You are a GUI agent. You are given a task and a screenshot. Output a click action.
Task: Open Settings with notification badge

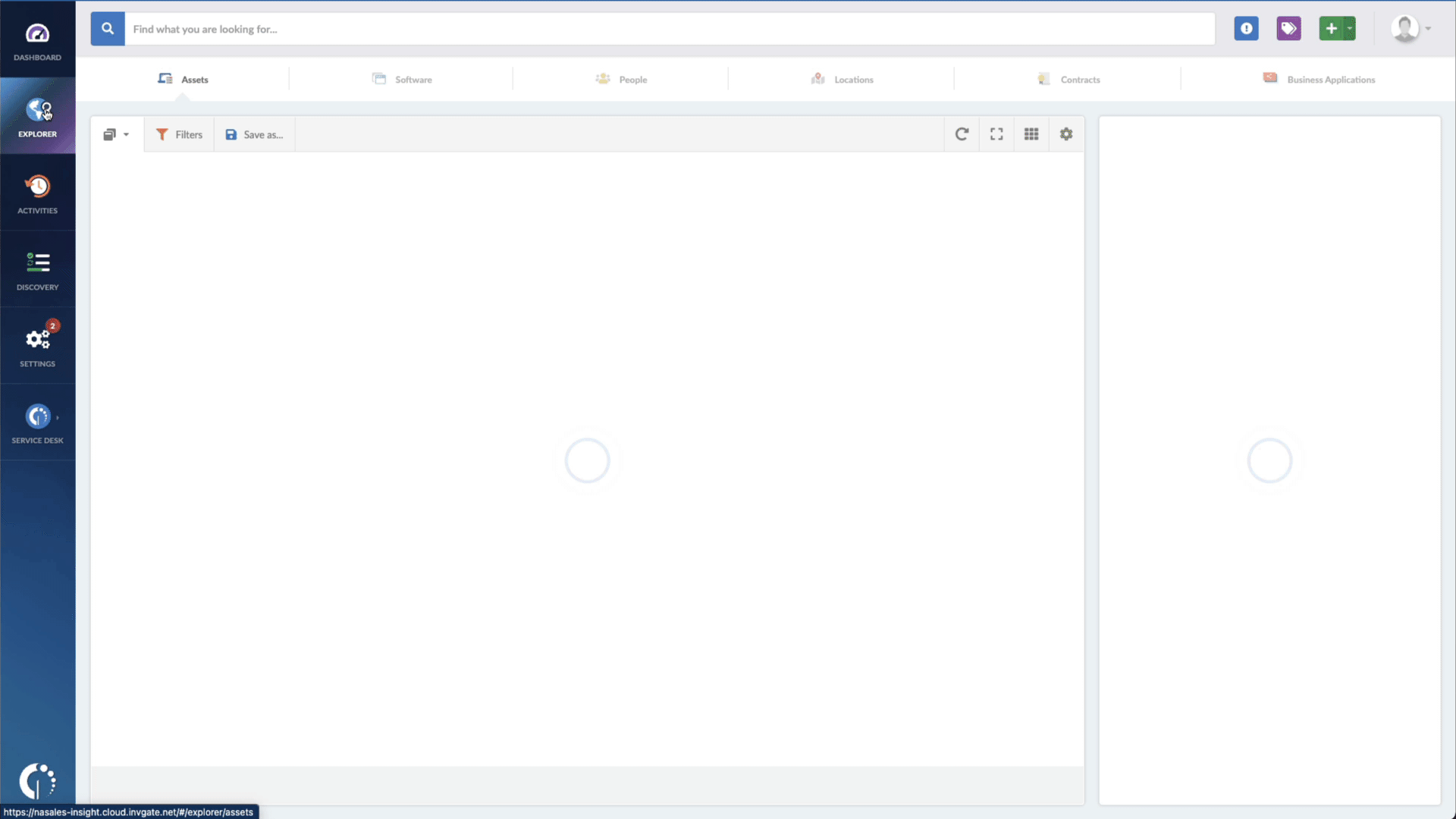(x=37, y=345)
